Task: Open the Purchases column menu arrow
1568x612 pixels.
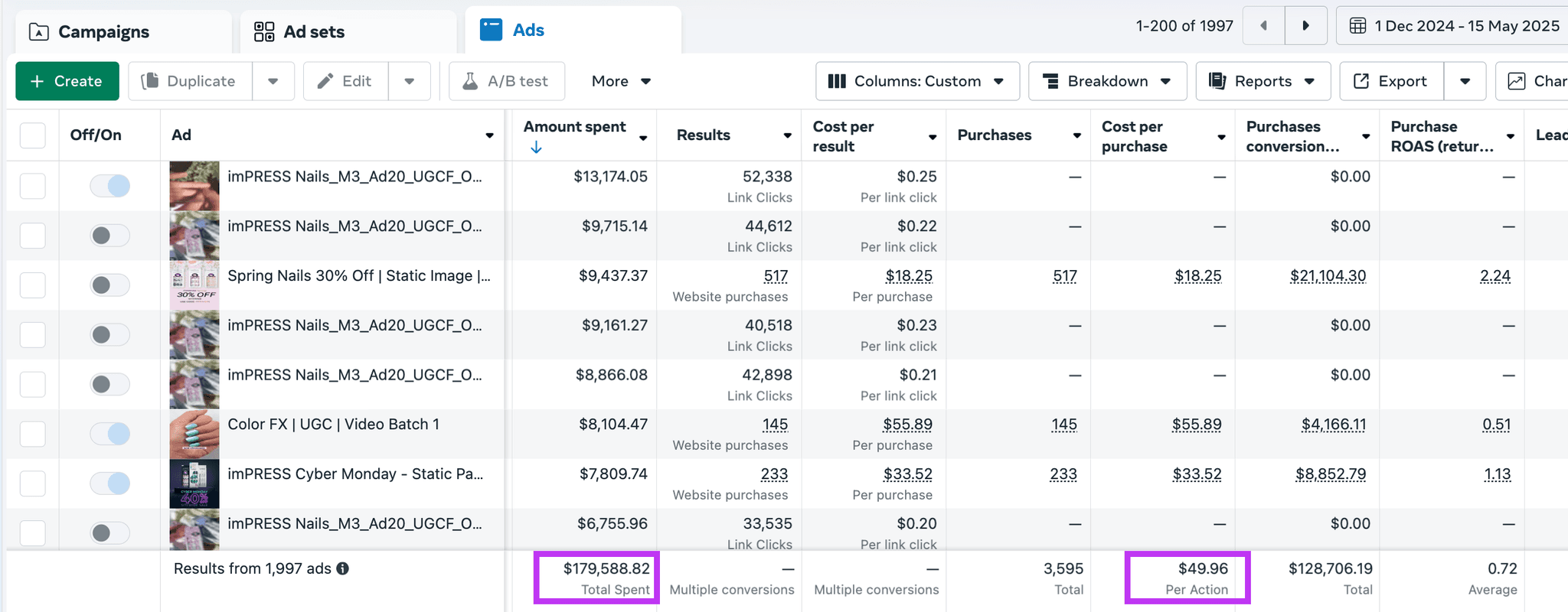Action: [x=1076, y=135]
